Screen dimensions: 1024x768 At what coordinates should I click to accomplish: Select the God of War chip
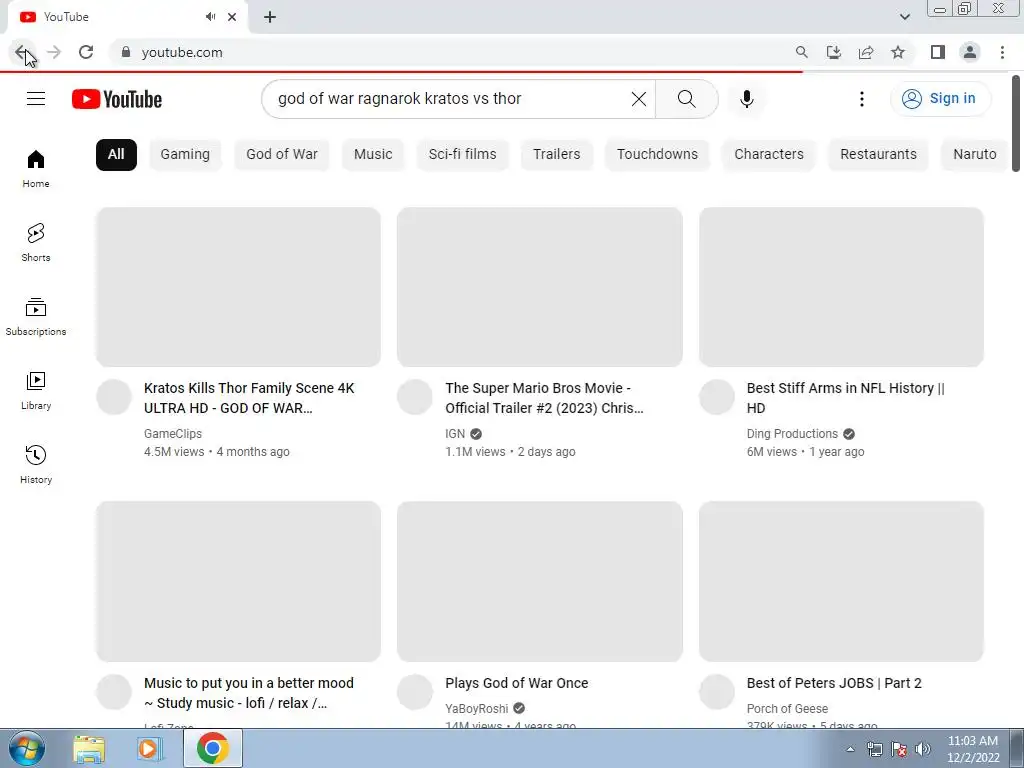point(281,155)
